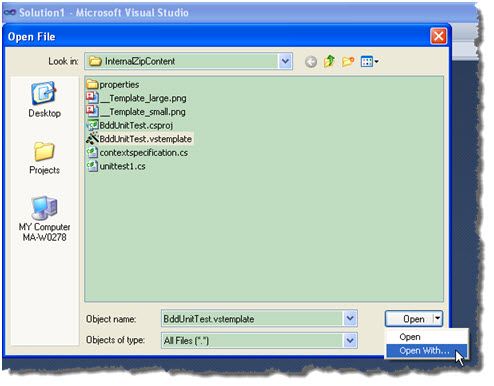The width and height of the screenshot is (494, 386).
Task: Click the BddUnitTest.vstemplate file icon
Action: [92, 138]
